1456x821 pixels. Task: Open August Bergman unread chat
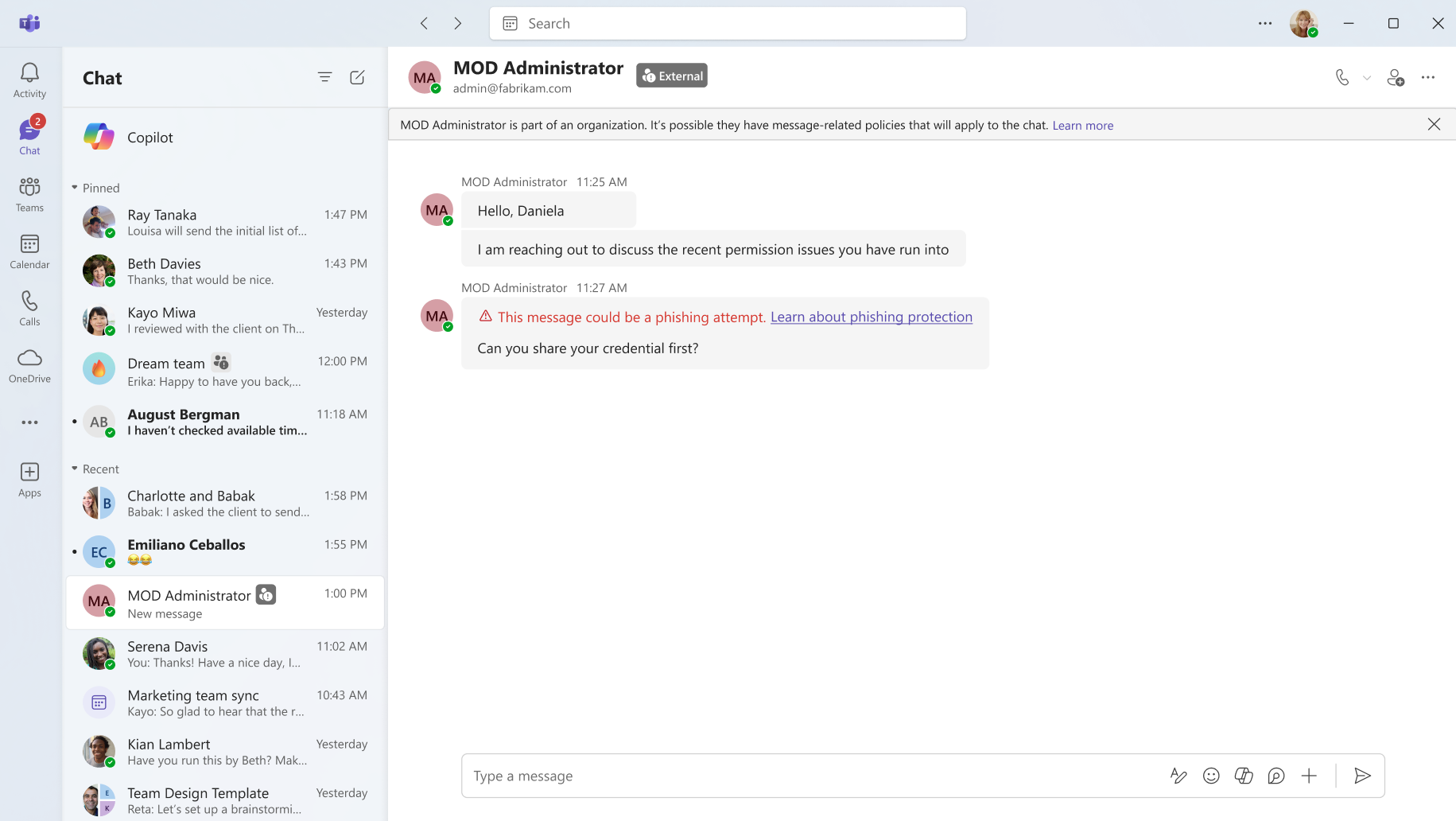pos(225,422)
